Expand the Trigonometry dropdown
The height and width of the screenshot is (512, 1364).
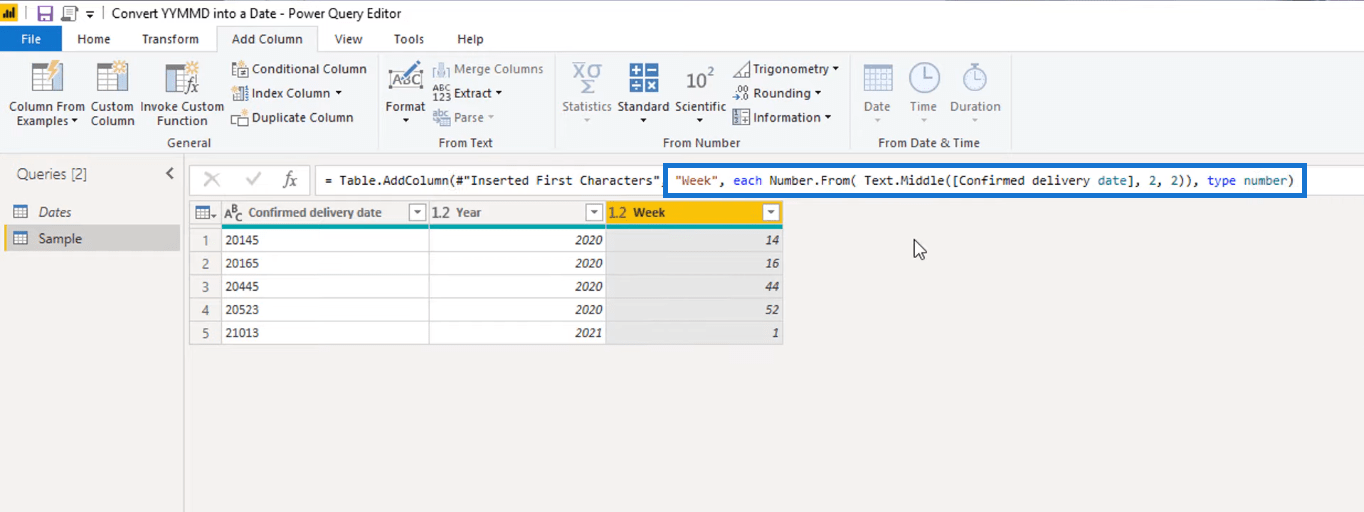tap(836, 69)
